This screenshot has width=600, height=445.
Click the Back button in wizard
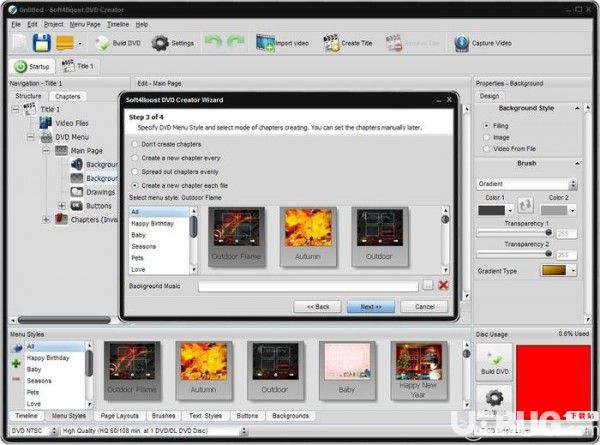317,306
